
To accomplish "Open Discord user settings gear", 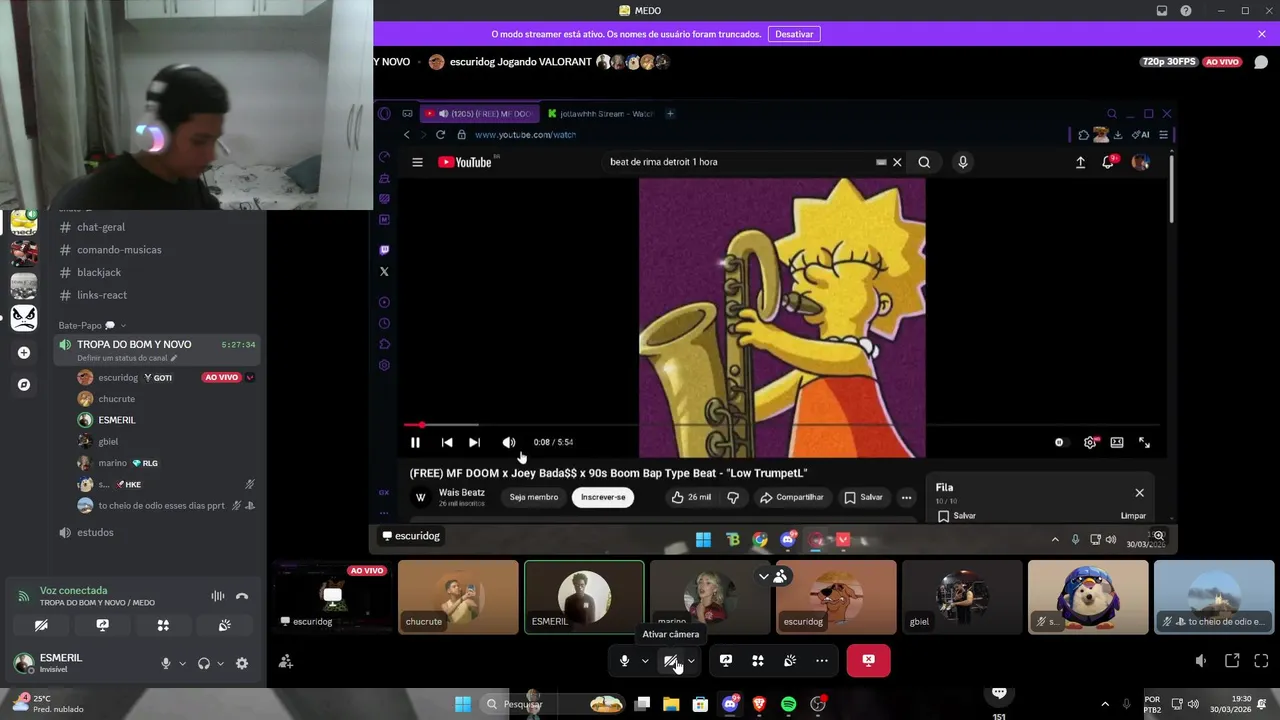I will click(x=241, y=663).
